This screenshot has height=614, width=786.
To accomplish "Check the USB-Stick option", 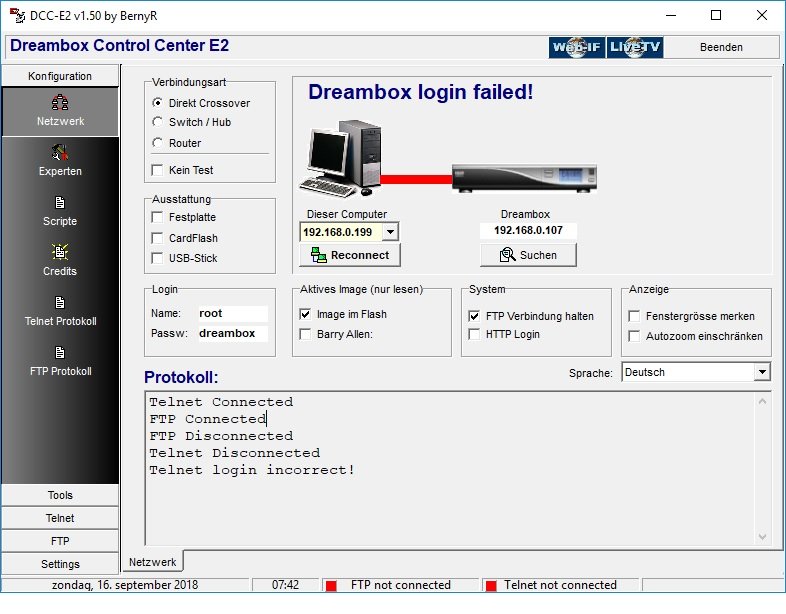I will pyautogui.click(x=157, y=258).
